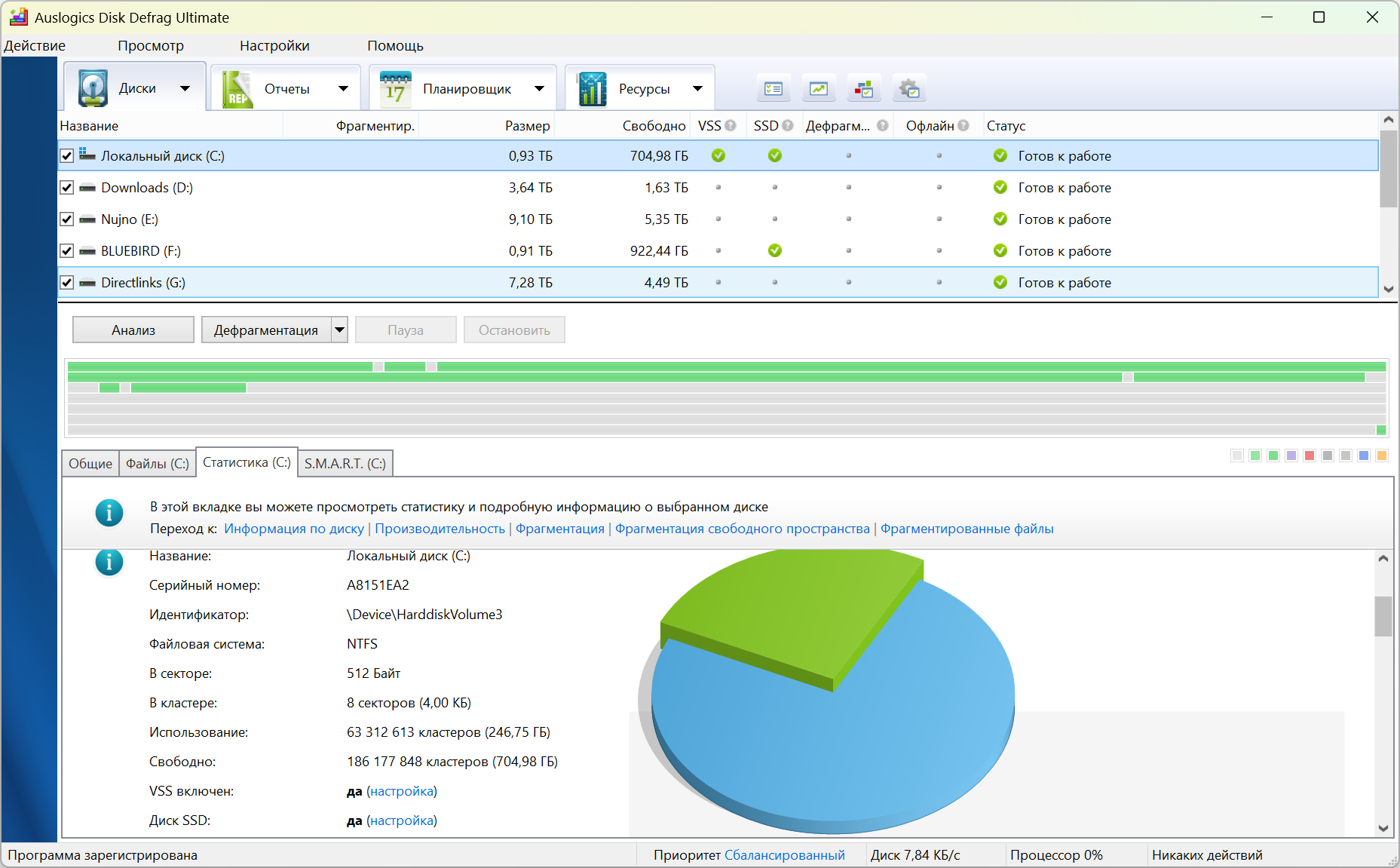Screen dimensions: 1400x868
Task: Switch to the S.M.A.R.T. (C:) tab
Action: pyautogui.click(x=345, y=463)
